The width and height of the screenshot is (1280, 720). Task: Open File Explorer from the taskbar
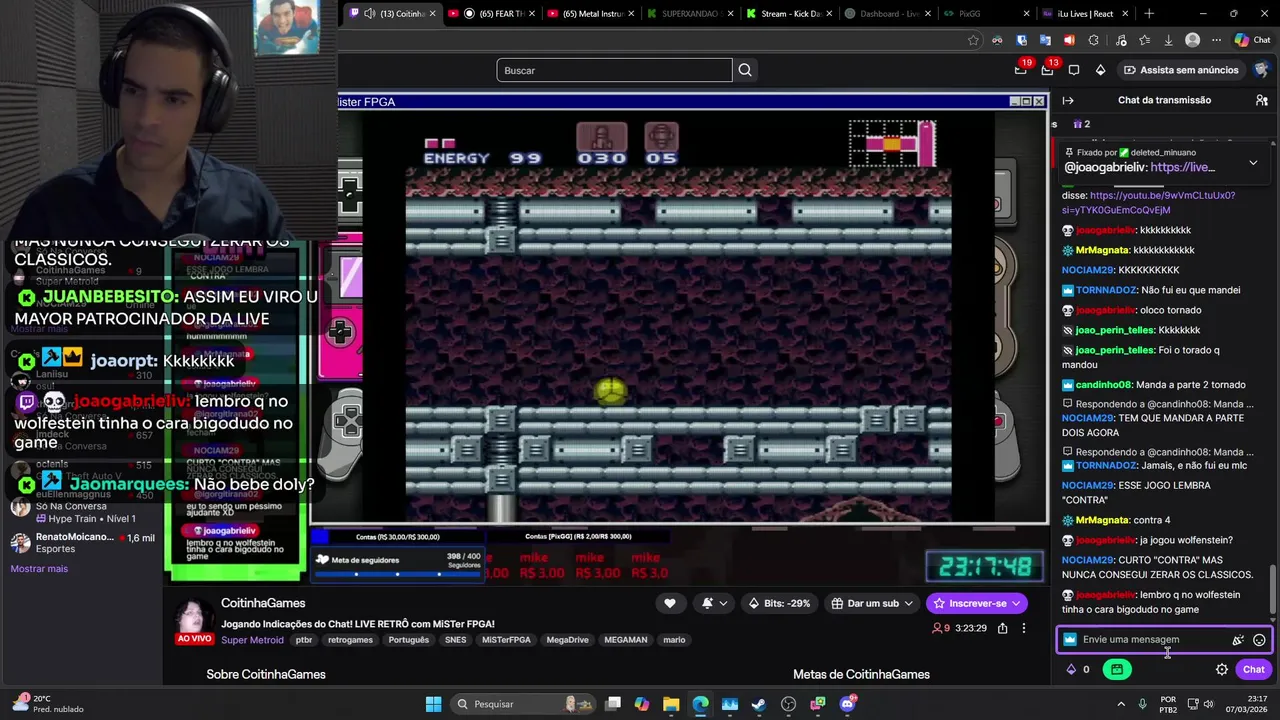tap(671, 704)
